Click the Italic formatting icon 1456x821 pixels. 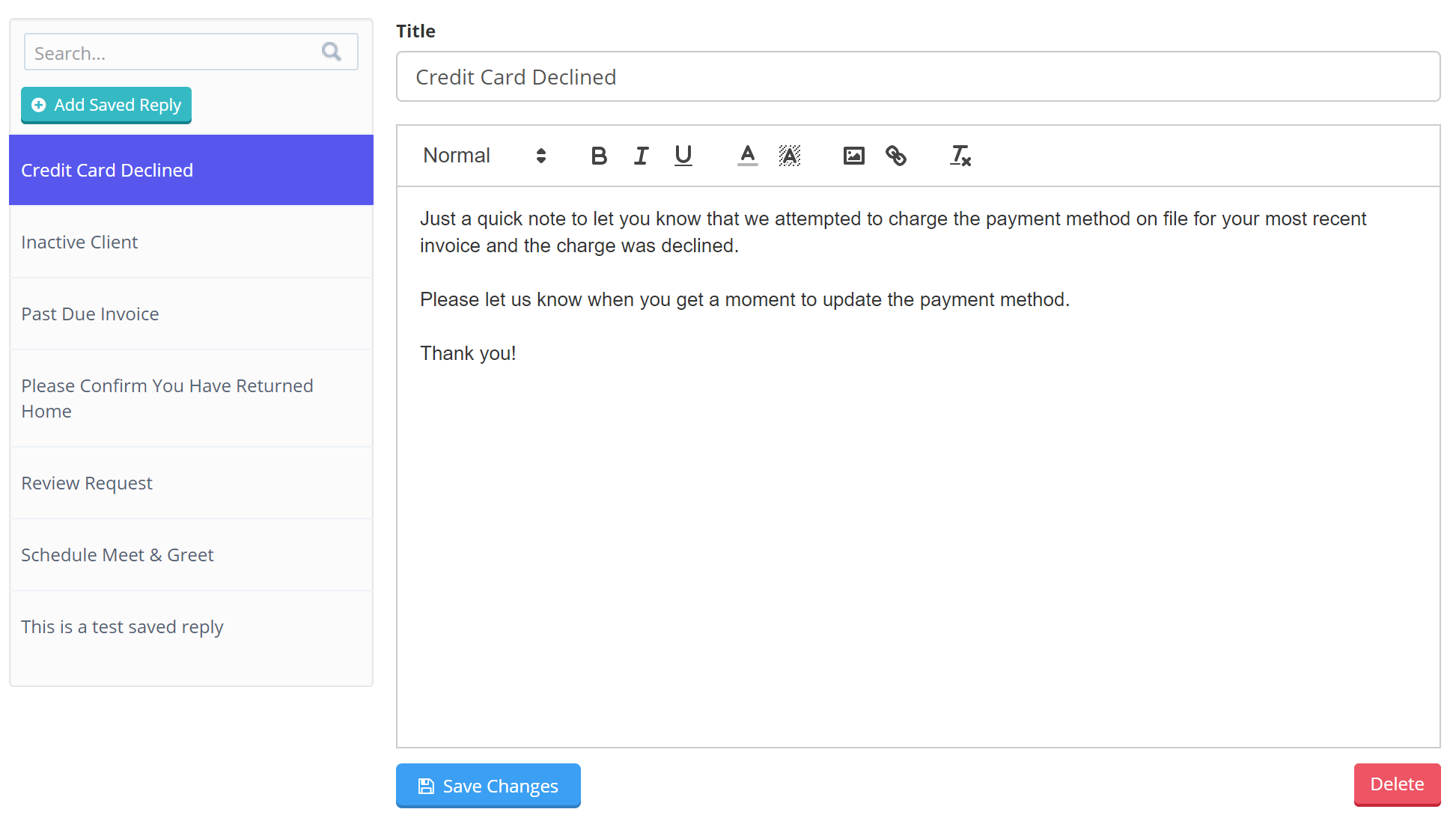point(640,155)
